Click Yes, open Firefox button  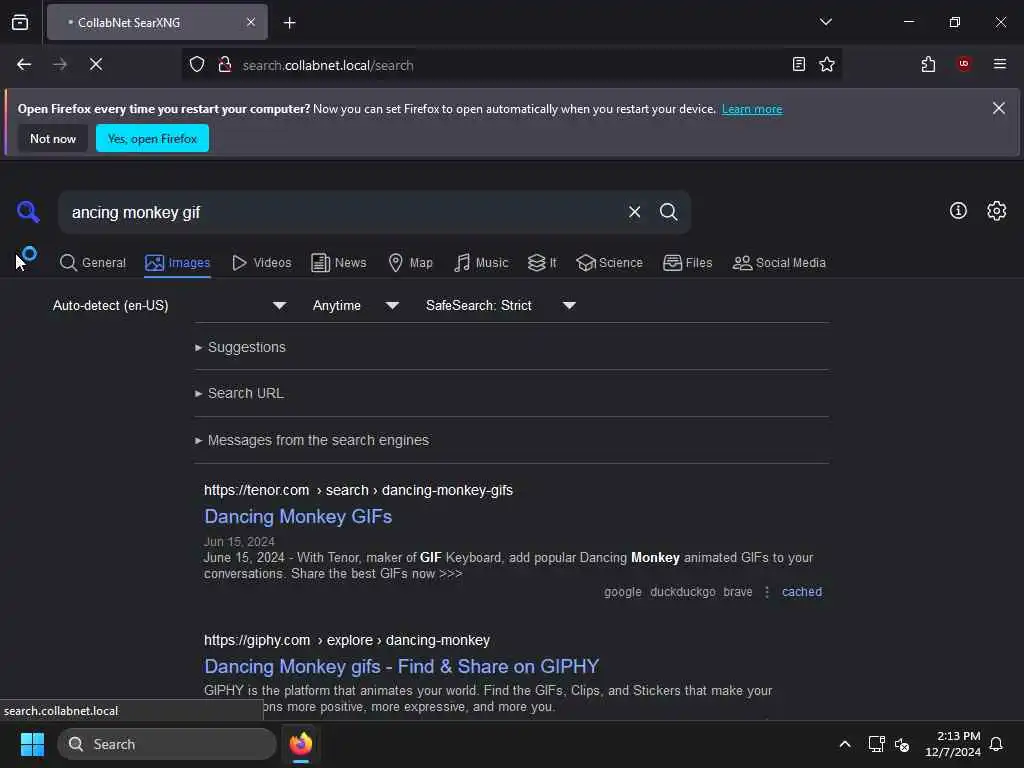point(152,138)
